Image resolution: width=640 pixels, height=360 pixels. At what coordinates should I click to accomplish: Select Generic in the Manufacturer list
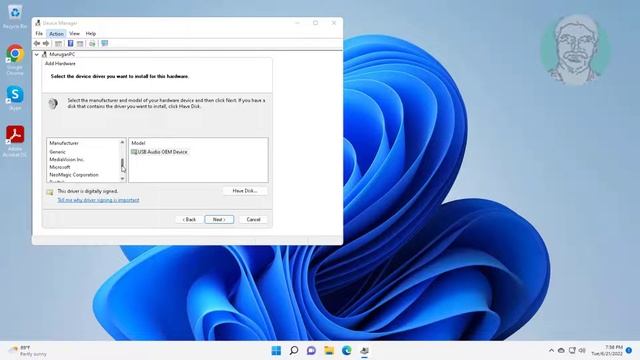58,152
